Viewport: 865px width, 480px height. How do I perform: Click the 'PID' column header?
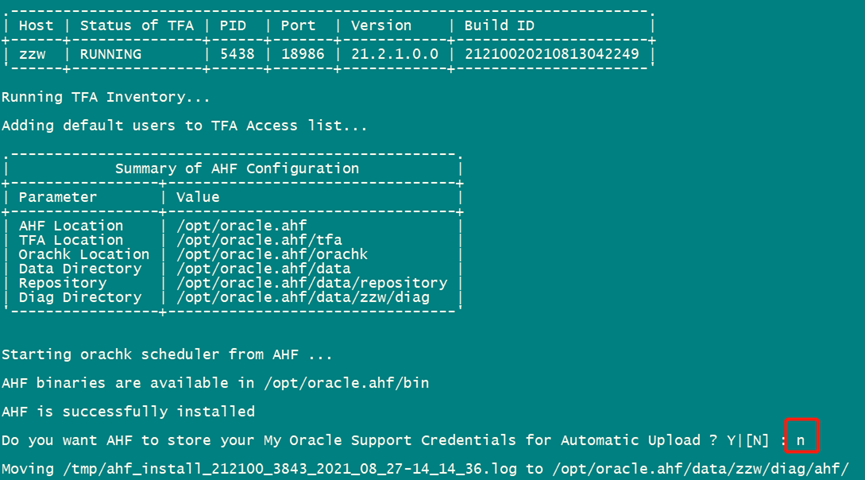coord(233,25)
